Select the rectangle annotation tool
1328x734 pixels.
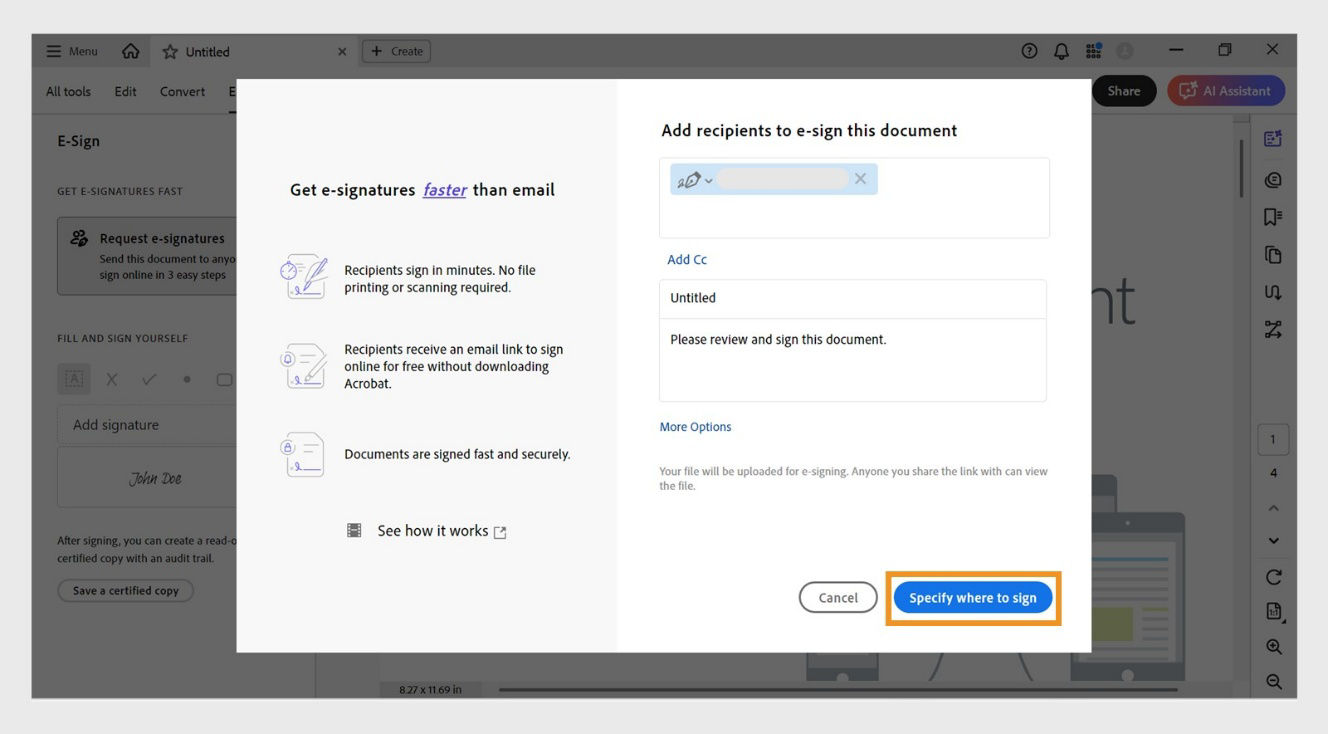[224, 379]
